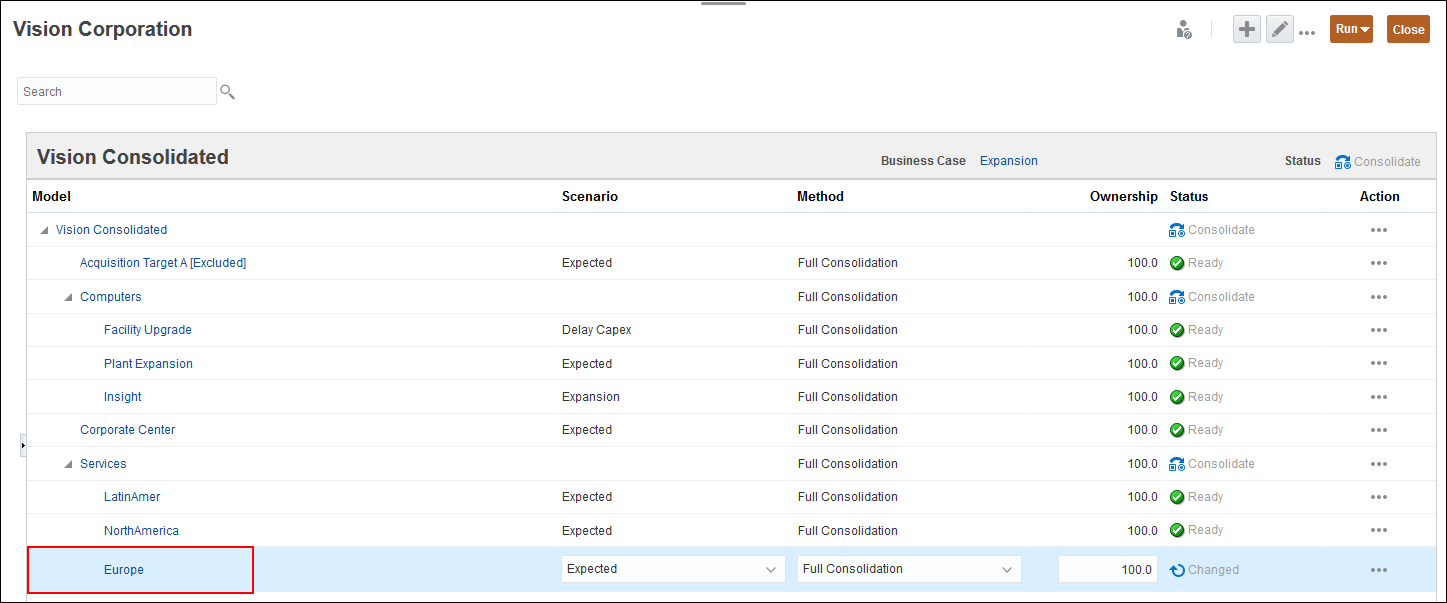Click the Close button
The width and height of the screenshot is (1447, 603).
coord(1408,29)
